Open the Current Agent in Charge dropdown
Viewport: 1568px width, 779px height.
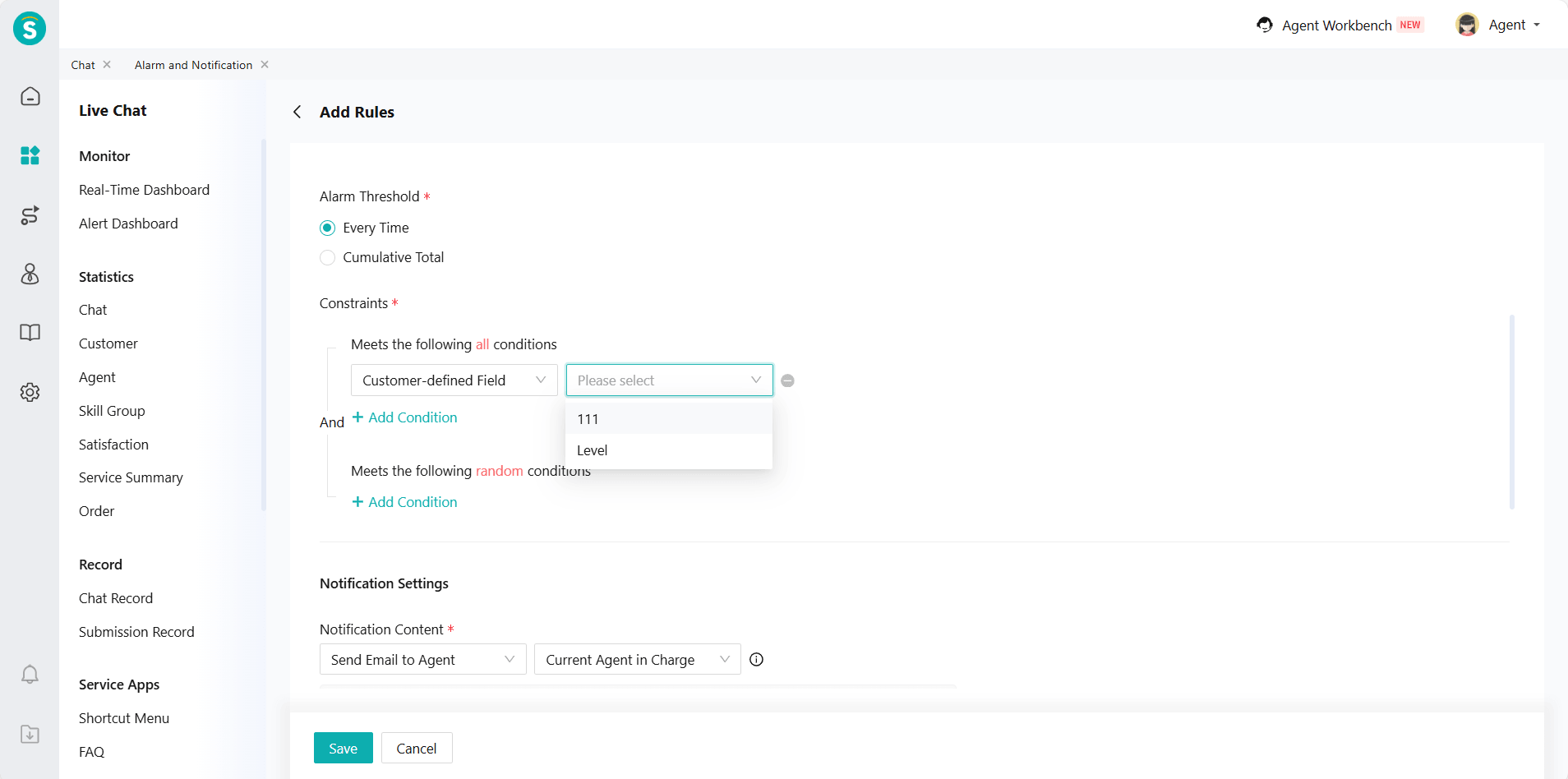tap(637, 660)
